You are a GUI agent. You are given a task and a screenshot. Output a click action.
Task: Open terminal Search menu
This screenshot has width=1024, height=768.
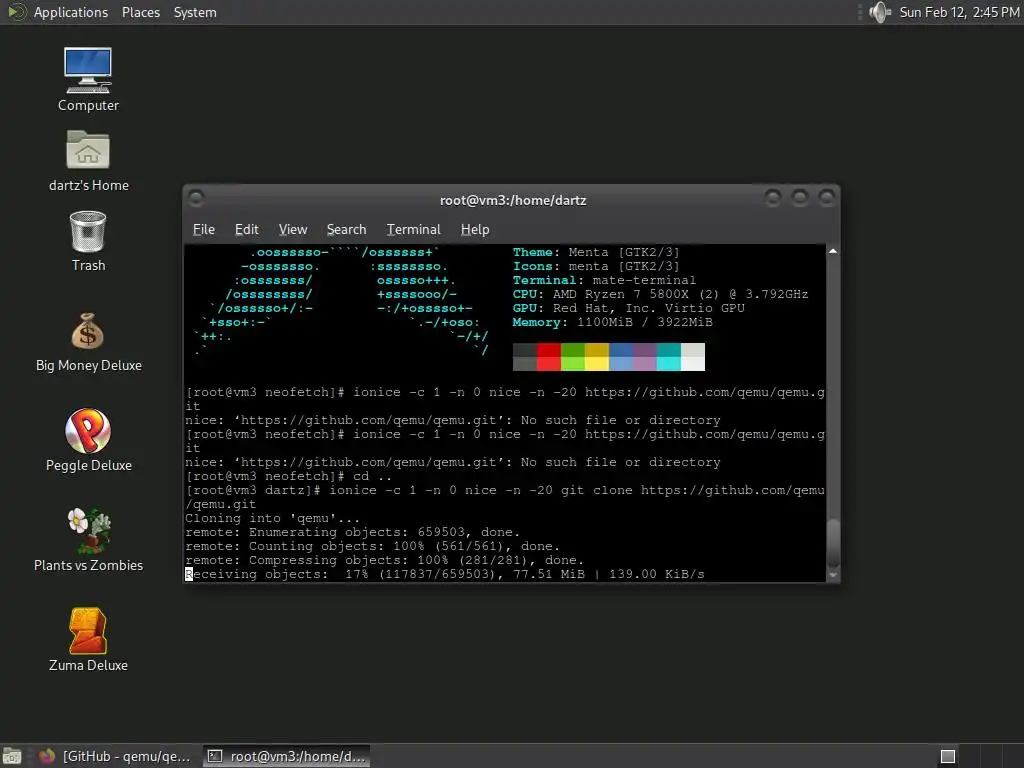tap(346, 229)
